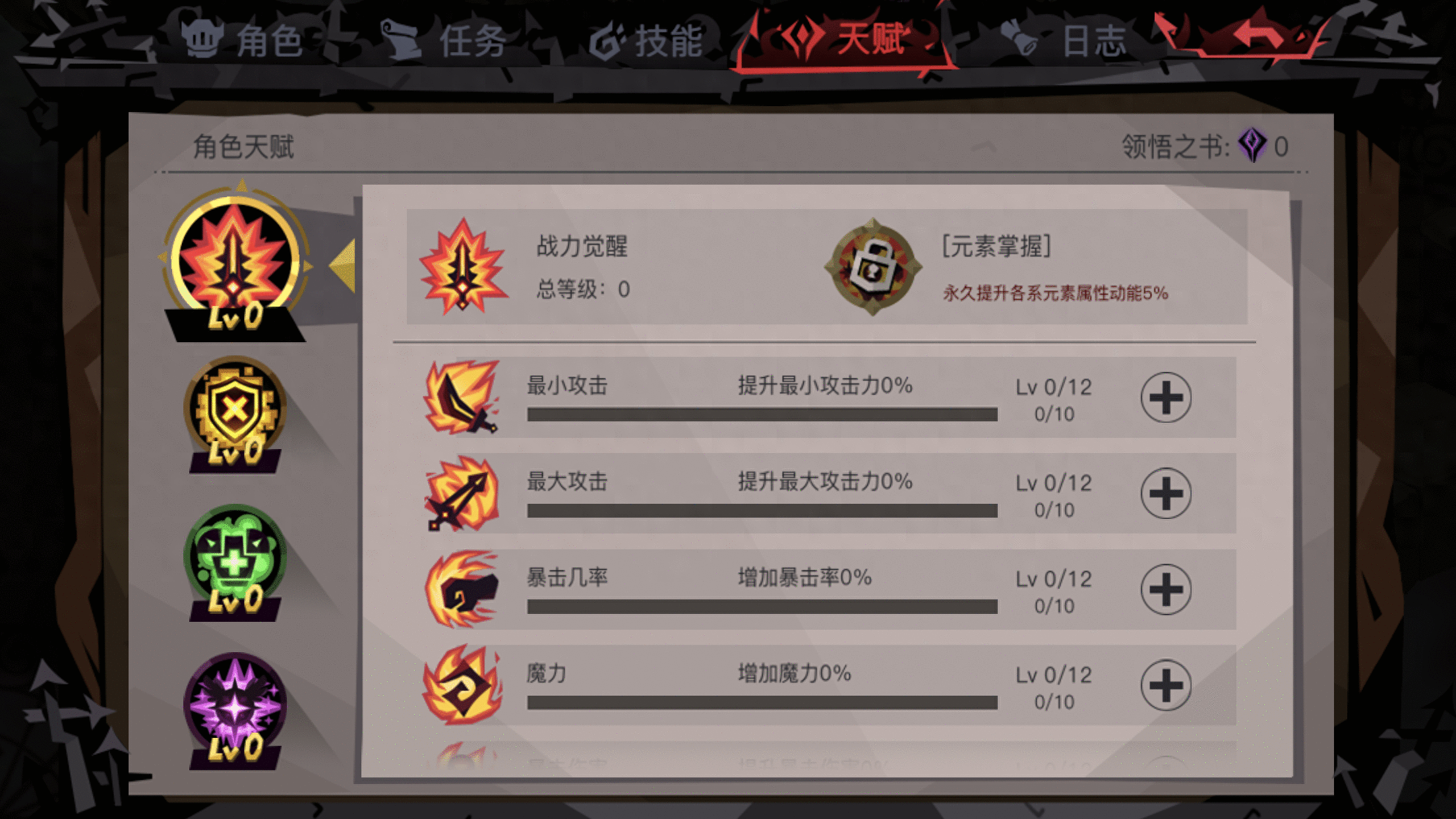This screenshot has height=819, width=1456.
Task: Click the 最小攻击 flaming dagger icon
Action: click(x=462, y=396)
